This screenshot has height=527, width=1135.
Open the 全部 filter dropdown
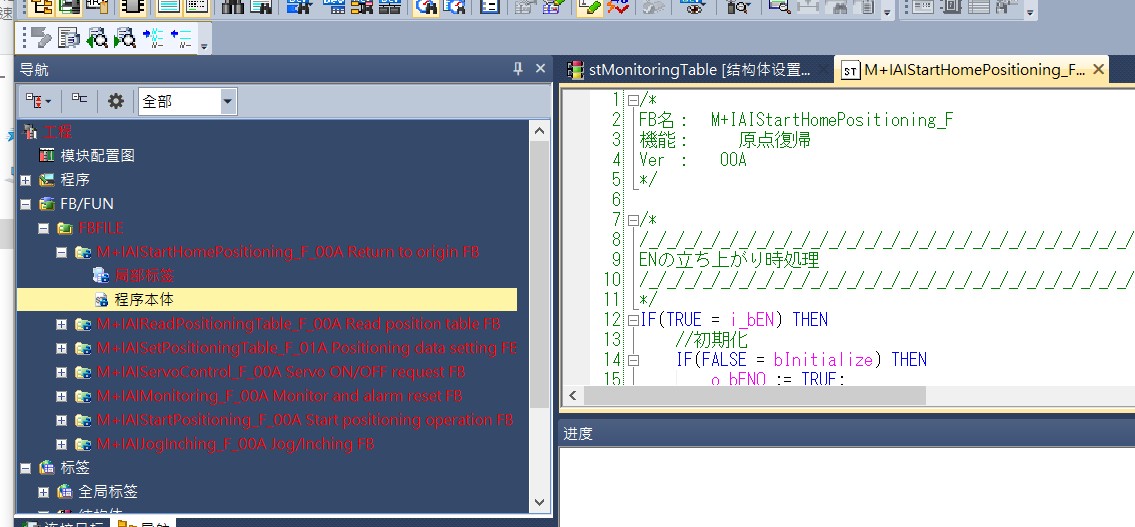coord(228,101)
